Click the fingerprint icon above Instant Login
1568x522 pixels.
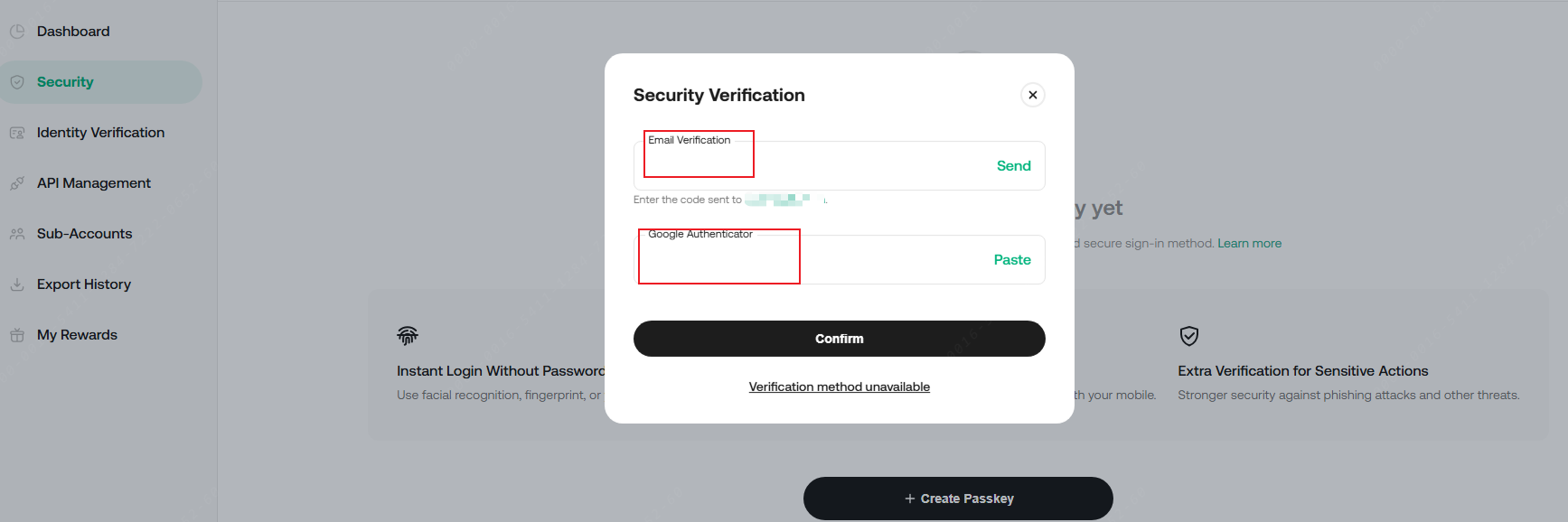click(408, 336)
